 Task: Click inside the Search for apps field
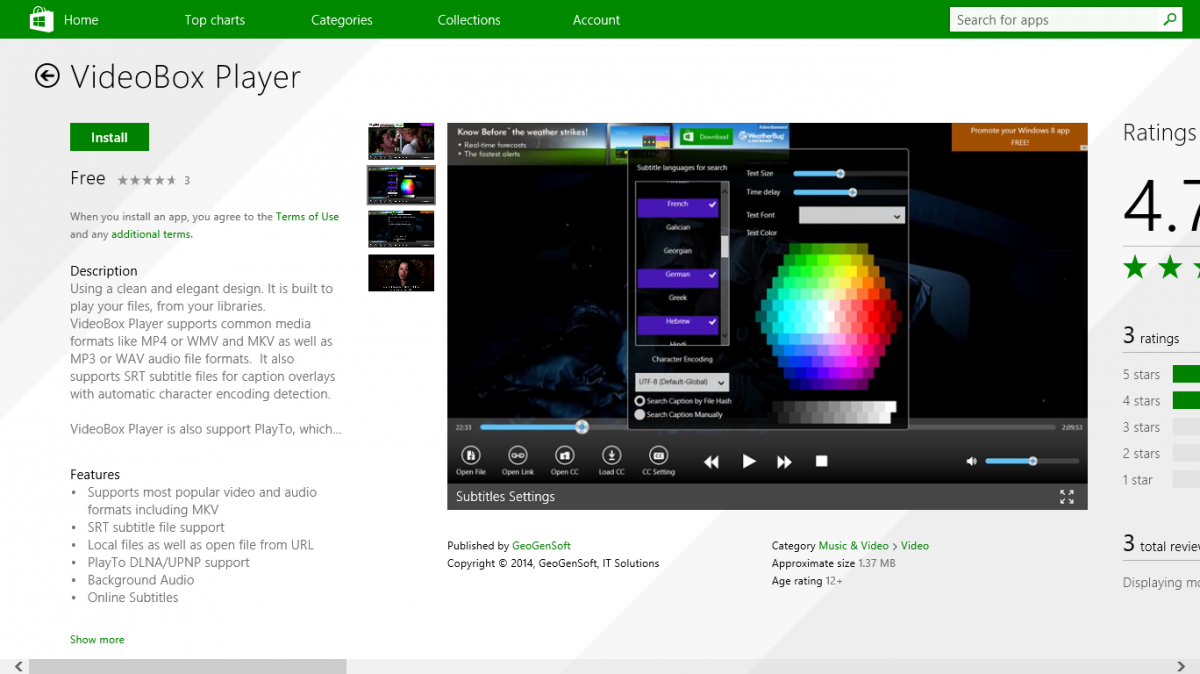point(1054,19)
